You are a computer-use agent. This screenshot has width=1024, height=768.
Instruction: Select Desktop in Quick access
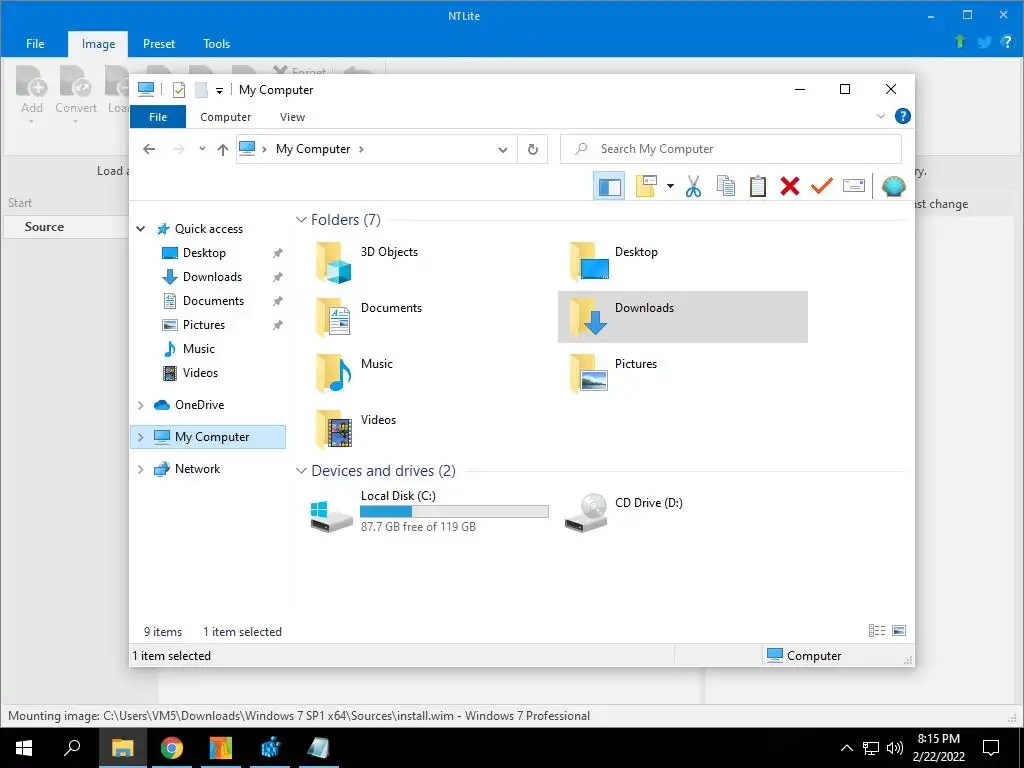pyautogui.click(x=204, y=253)
